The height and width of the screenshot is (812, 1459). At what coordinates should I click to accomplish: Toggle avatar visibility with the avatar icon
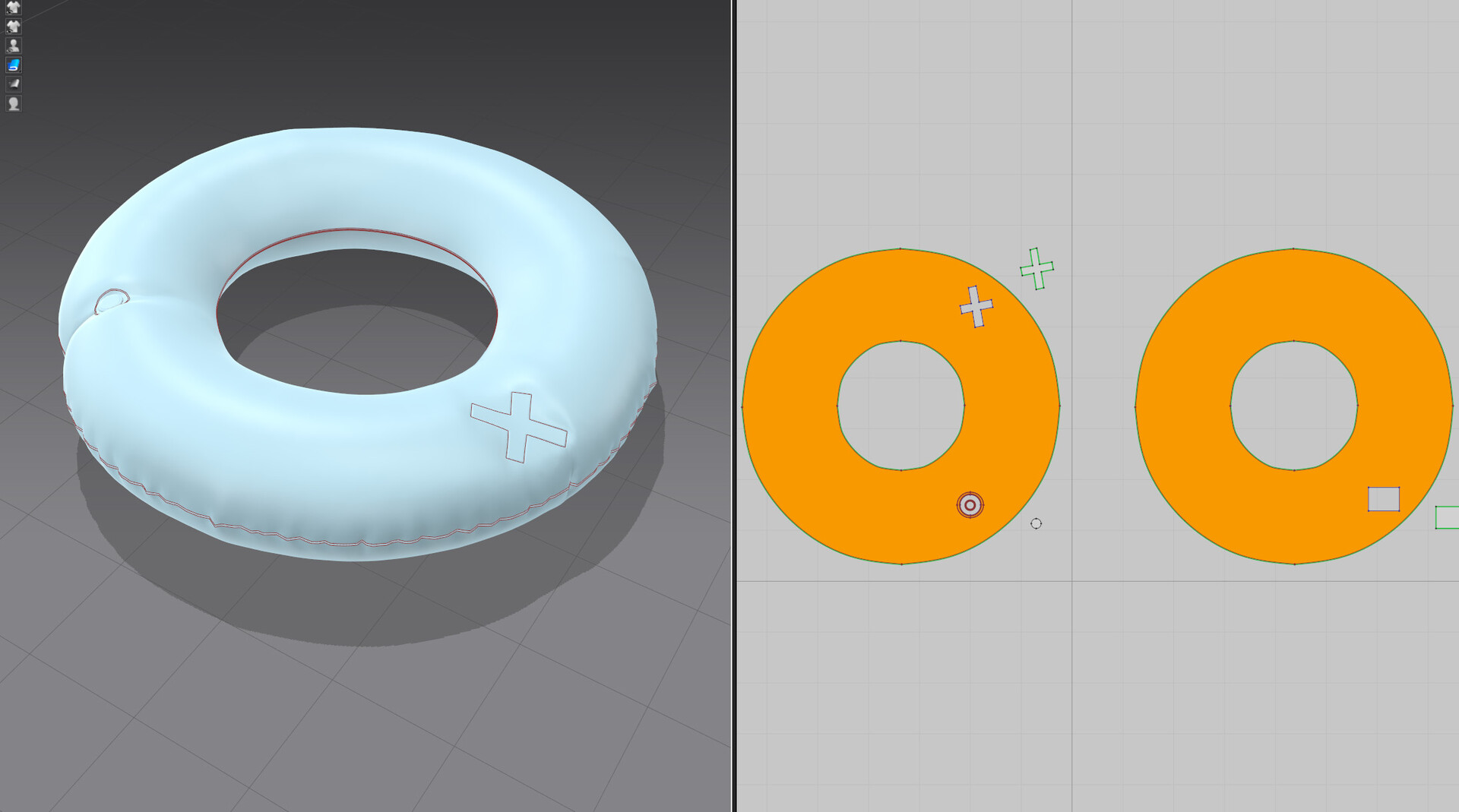[x=14, y=46]
